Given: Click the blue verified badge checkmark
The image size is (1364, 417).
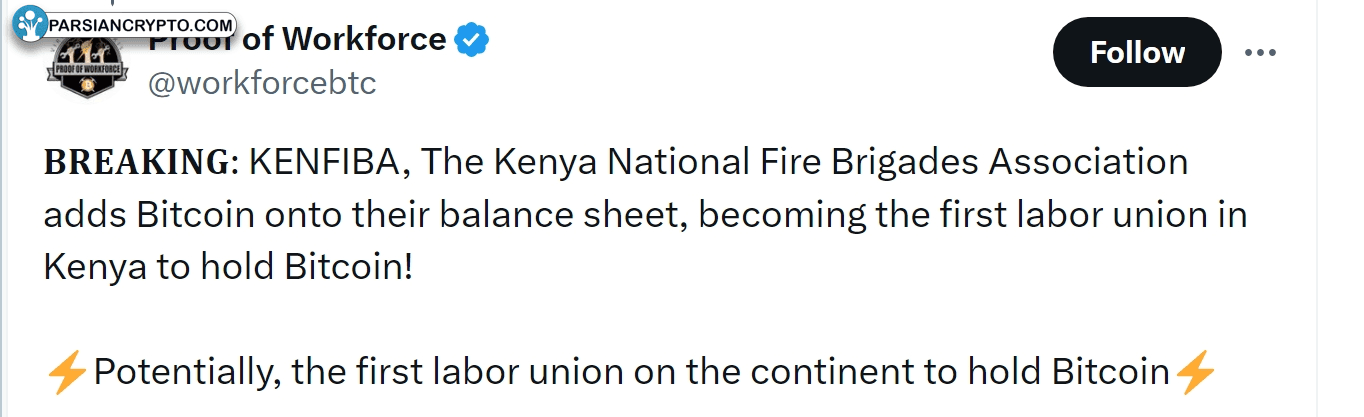Looking at the screenshot, I should tap(471, 40).
